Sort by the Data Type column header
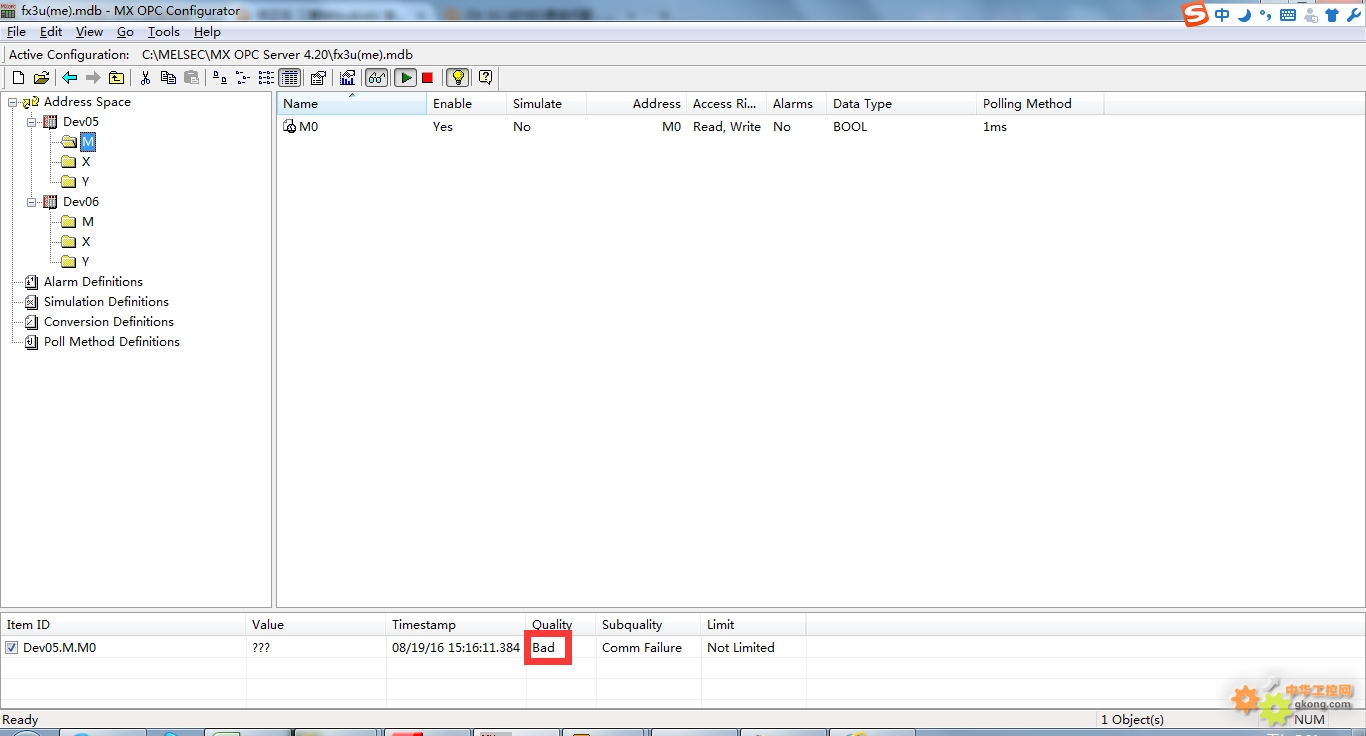This screenshot has width=1366, height=736. (901, 104)
